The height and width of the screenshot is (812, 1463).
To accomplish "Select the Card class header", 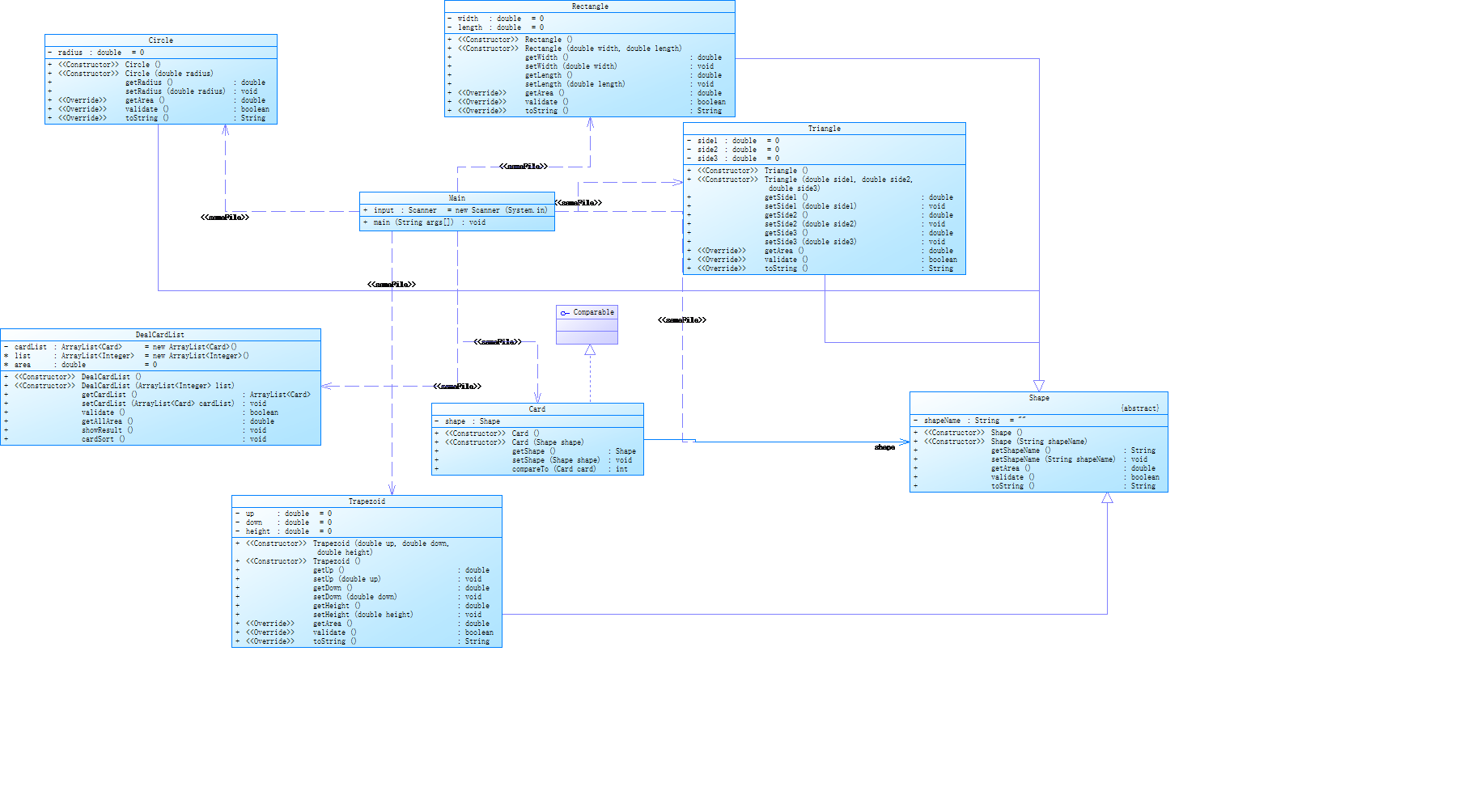I will 537,409.
